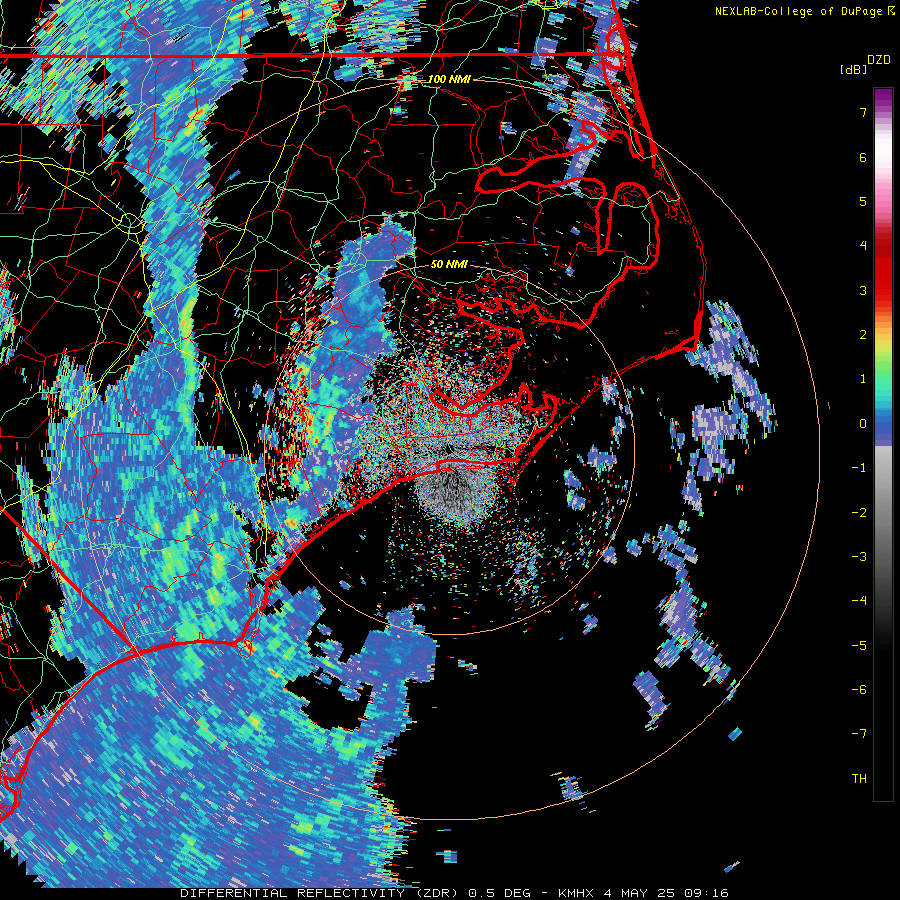This screenshot has height=900, width=900.
Task: Click the -2 value on the colorbar scale
Action: click(859, 513)
